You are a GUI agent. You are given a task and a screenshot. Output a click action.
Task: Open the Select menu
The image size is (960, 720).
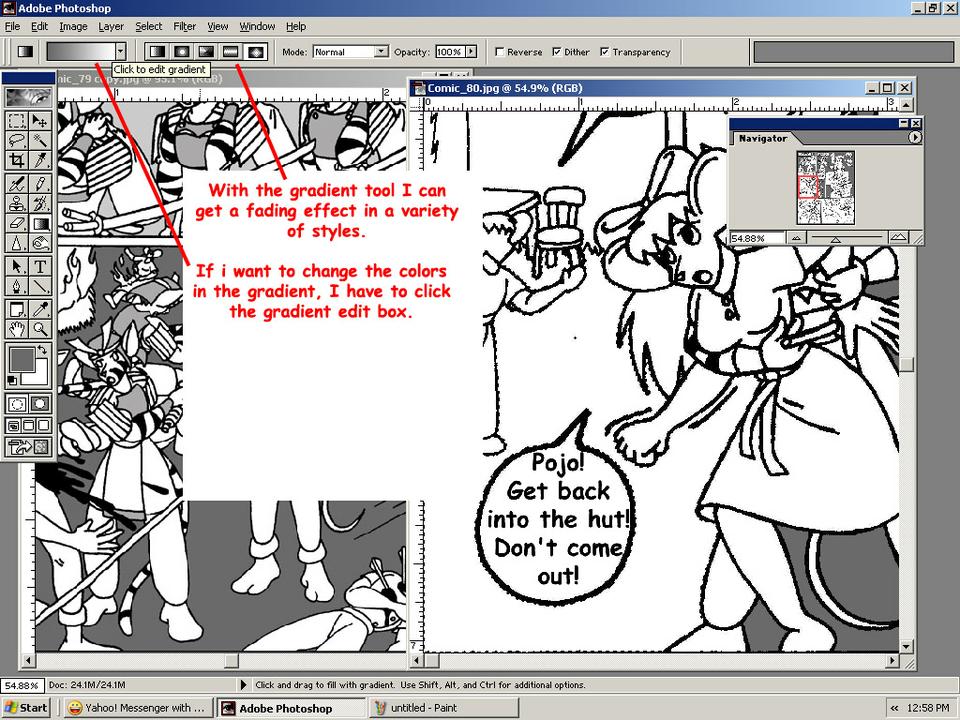tap(149, 26)
